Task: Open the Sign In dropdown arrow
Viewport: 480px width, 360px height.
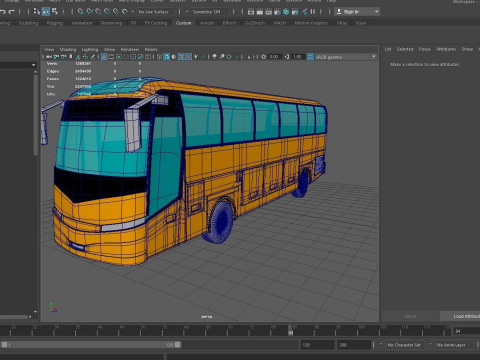Action: (x=377, y=12)
